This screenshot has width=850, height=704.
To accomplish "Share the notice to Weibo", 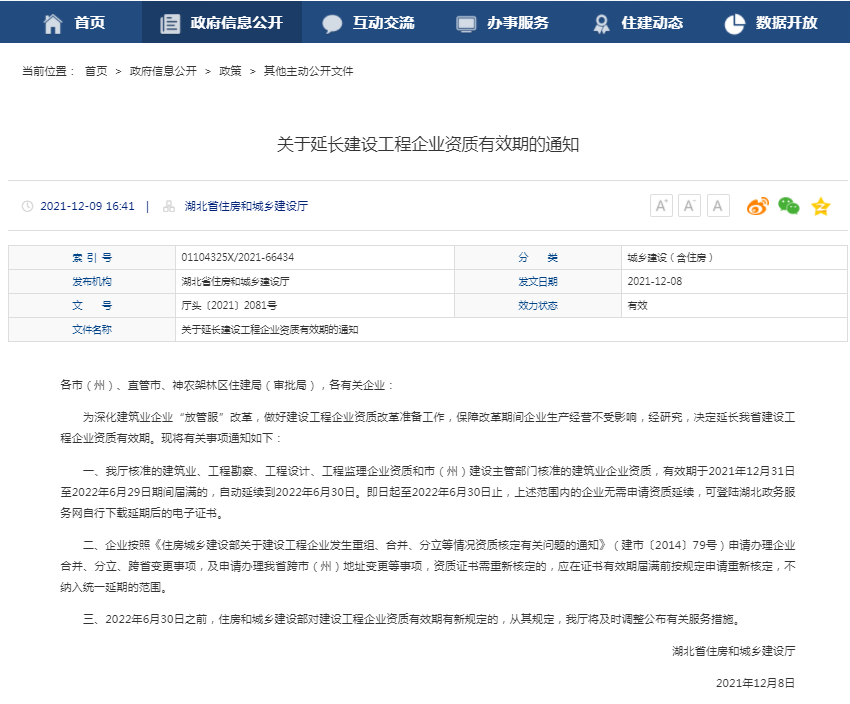I will click(x=759, y=205).
